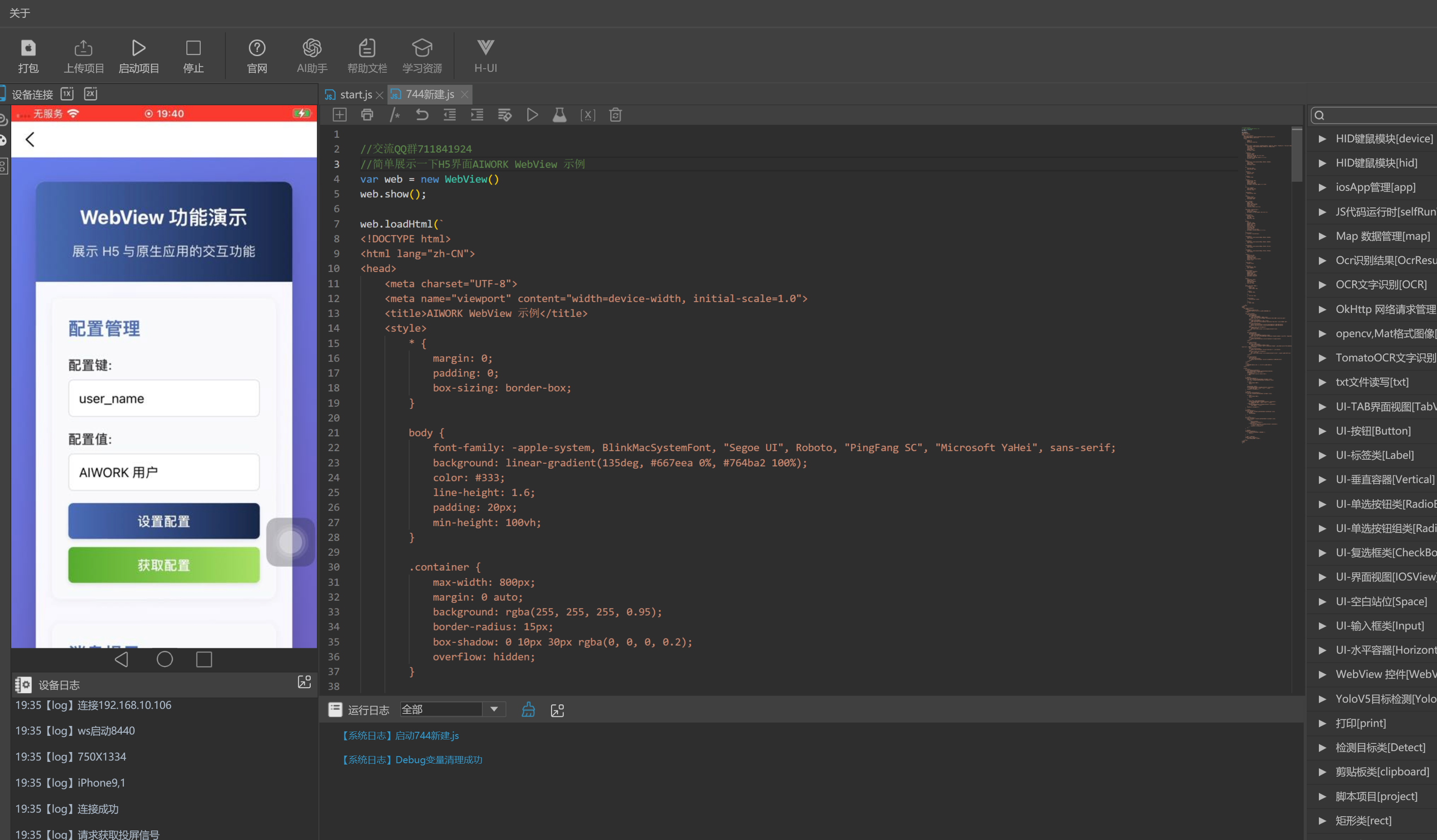Pop out the 运行日志 panel
Viewport: 1437px width, 840px height.
click(557, 710)
